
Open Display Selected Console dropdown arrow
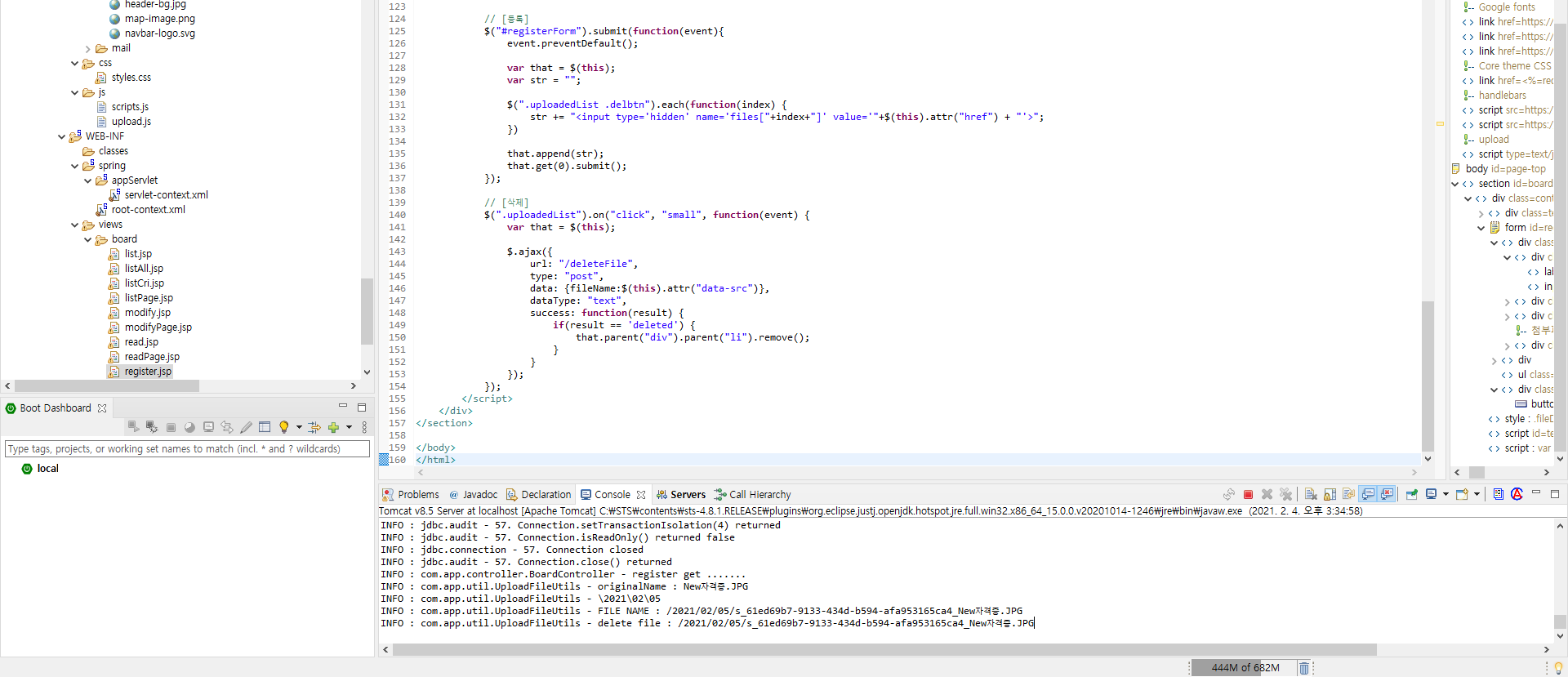coord(1445,494)
